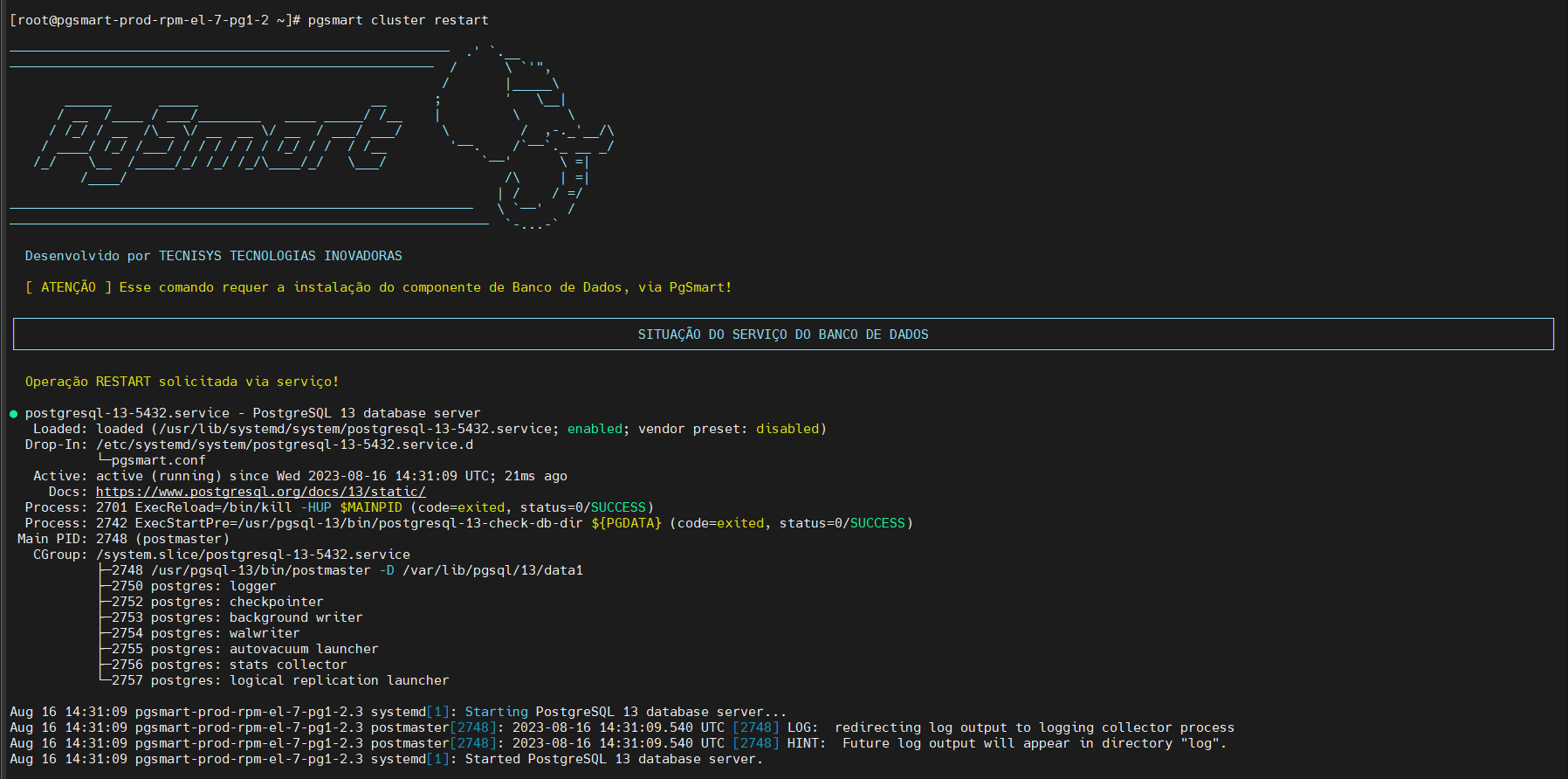Click the 'Loaded: loaded' line
Viewport: 1568px width, 779px height.
(x=430, y=429)
